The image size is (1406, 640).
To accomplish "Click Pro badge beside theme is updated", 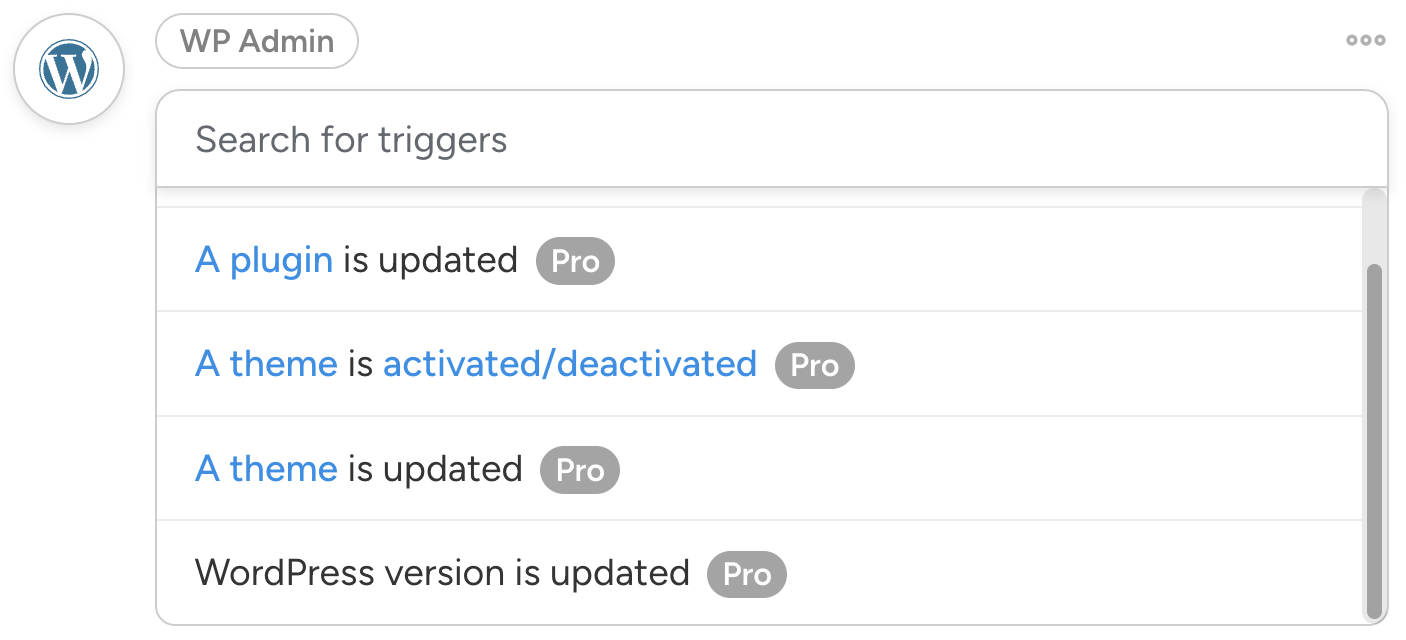I will [580, 470].
